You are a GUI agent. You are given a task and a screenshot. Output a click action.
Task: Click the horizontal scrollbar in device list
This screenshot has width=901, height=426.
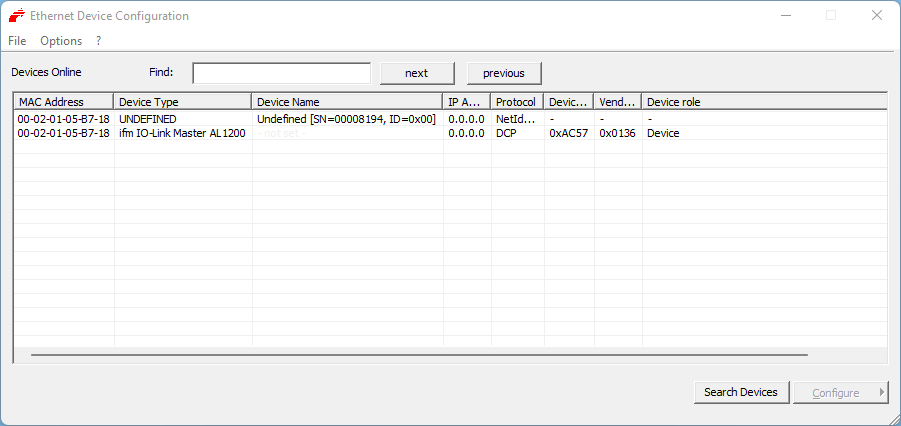(x=418, y=354)
